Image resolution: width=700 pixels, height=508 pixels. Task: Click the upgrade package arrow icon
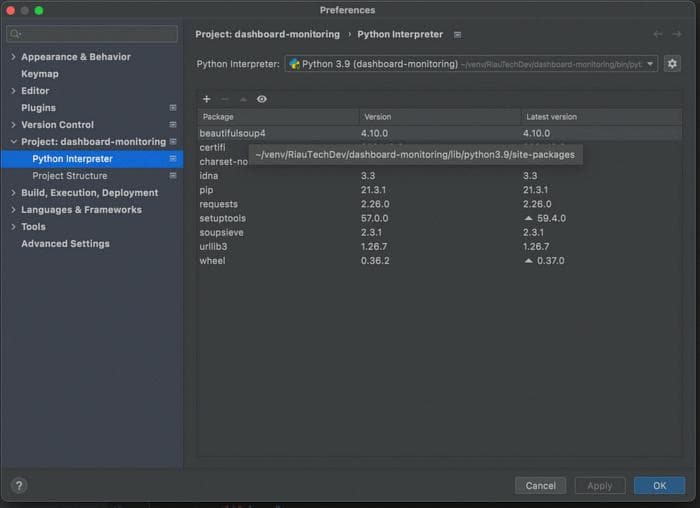tap(243, 99)
